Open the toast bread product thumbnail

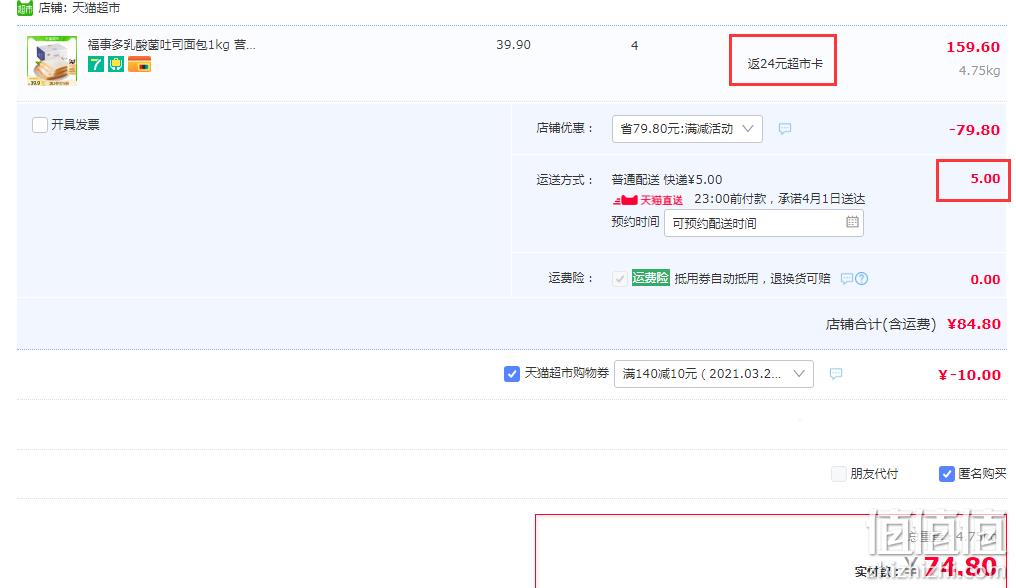[52, 61]
